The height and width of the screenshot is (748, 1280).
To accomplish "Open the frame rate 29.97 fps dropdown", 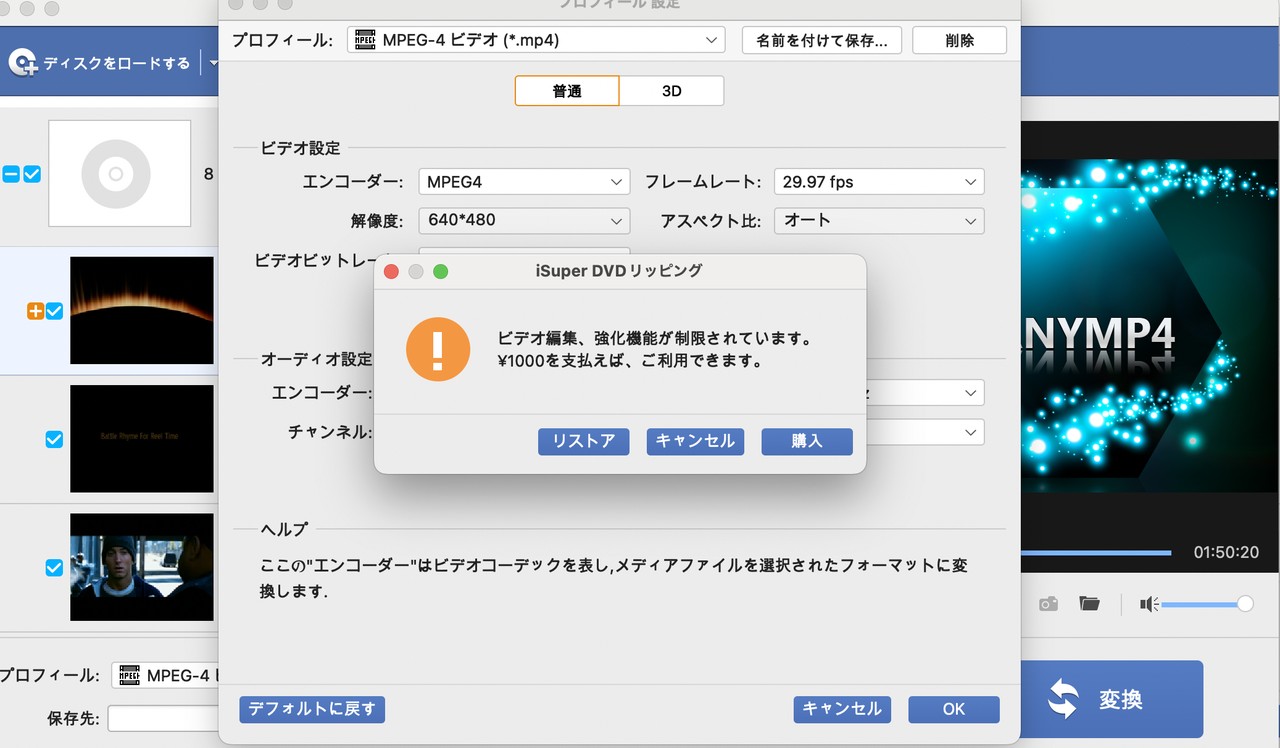I will coord(879,182).
